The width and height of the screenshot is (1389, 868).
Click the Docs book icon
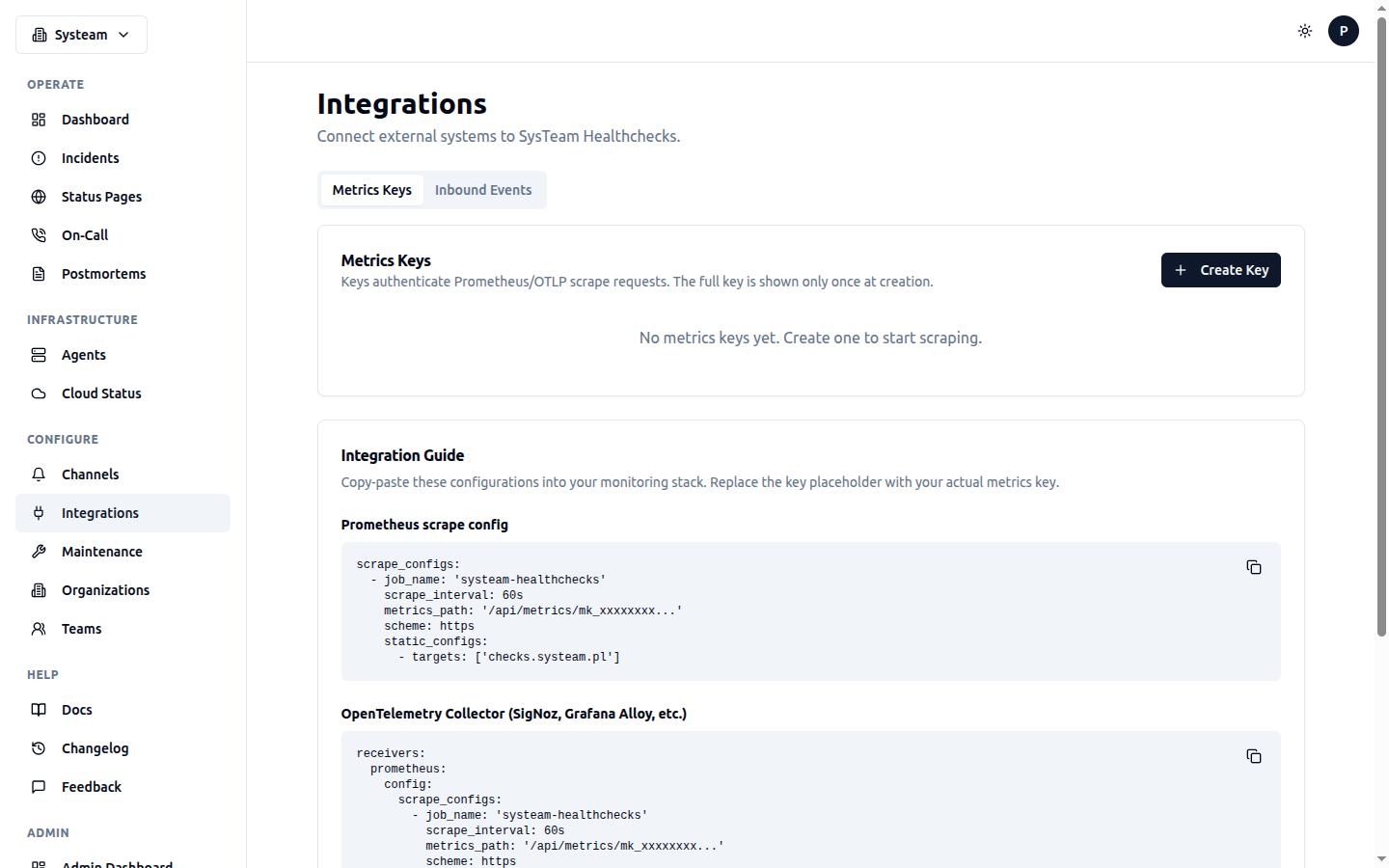tap(39, 710)
